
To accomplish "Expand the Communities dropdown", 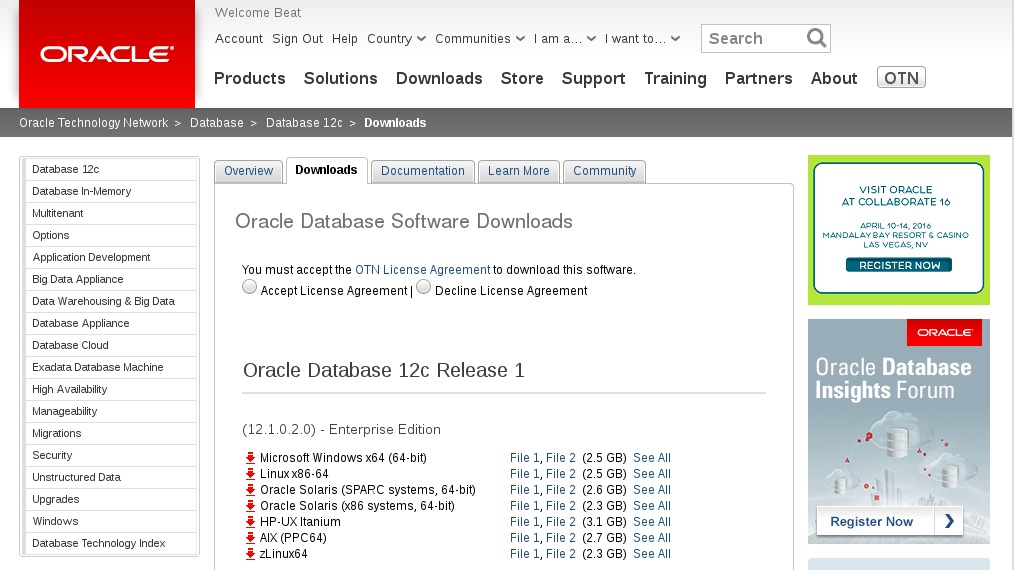I will pos(480,39).
